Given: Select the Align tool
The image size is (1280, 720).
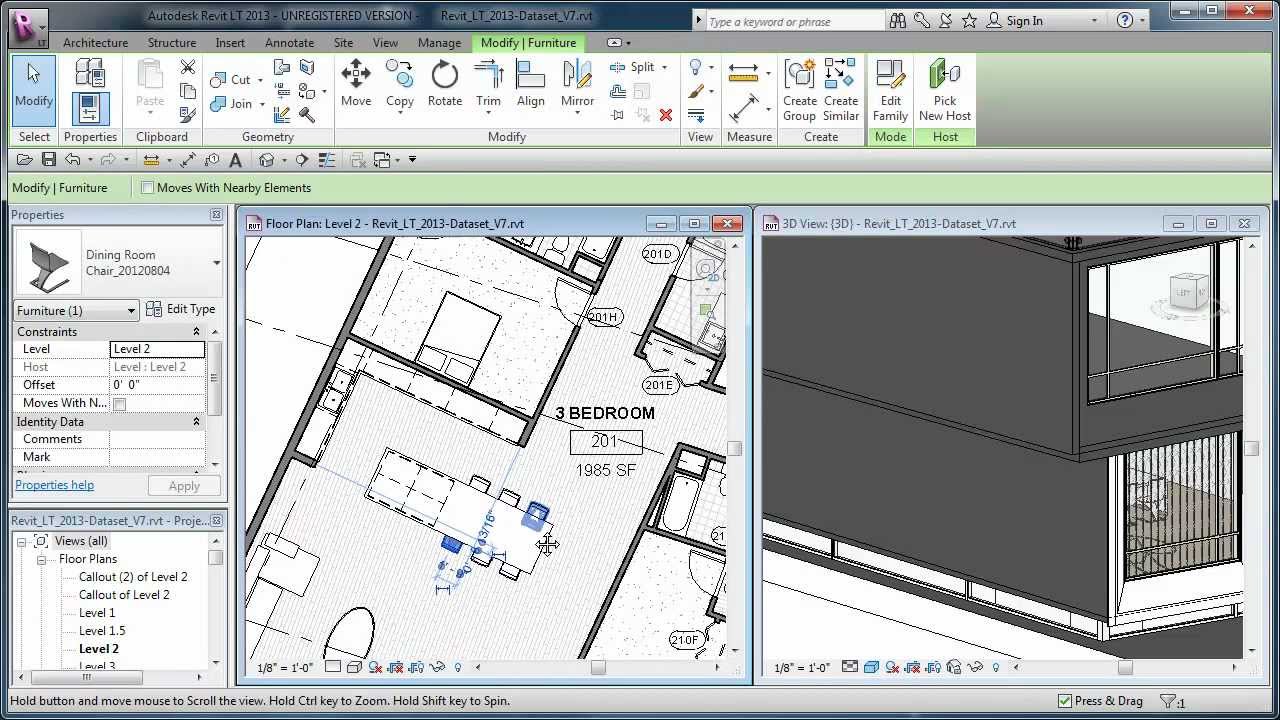Looking at the screenshot, I should click(x=531, y=88).
